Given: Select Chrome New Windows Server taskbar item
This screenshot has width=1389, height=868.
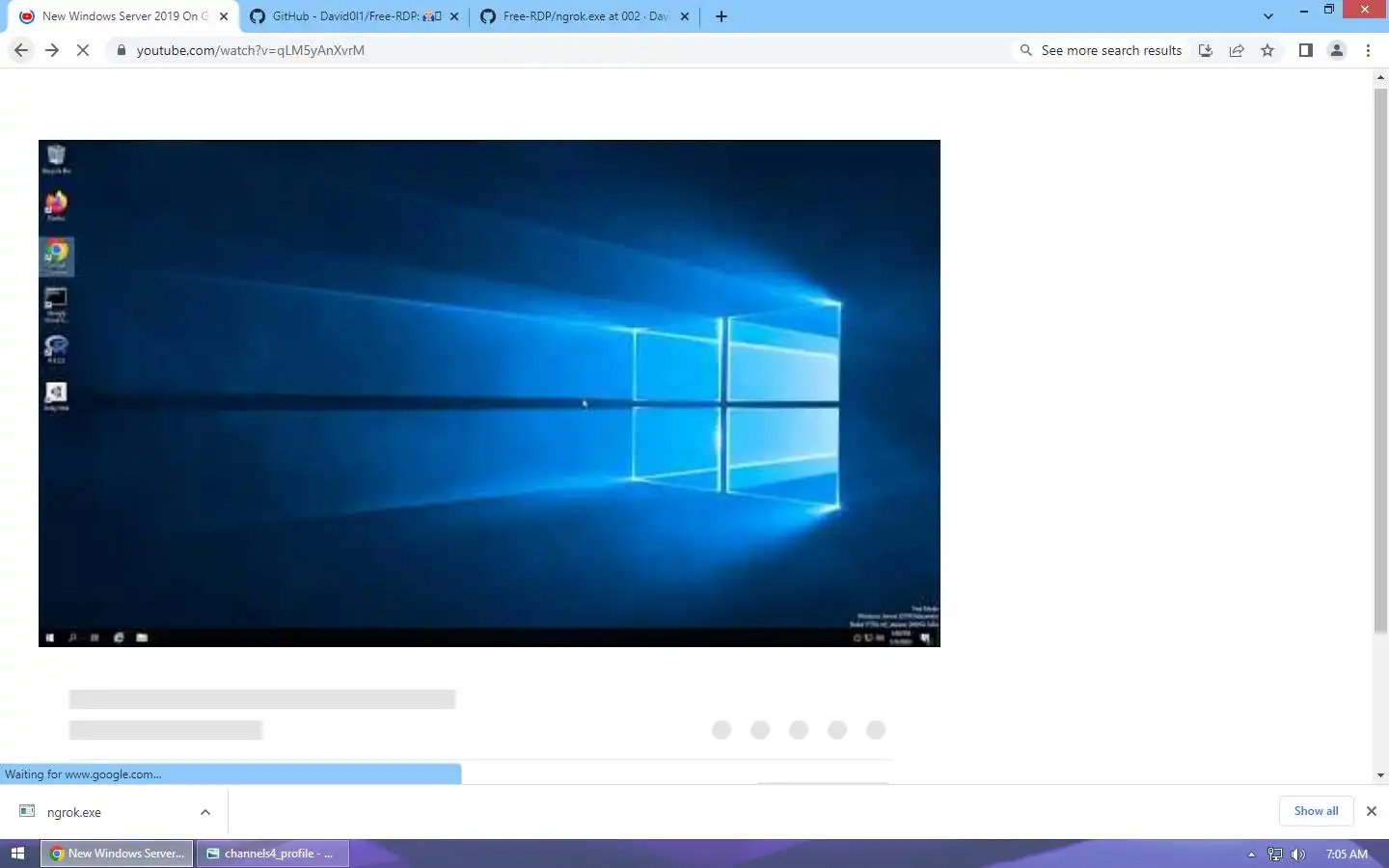Looking at the screenshot, I should click(117, 854).
